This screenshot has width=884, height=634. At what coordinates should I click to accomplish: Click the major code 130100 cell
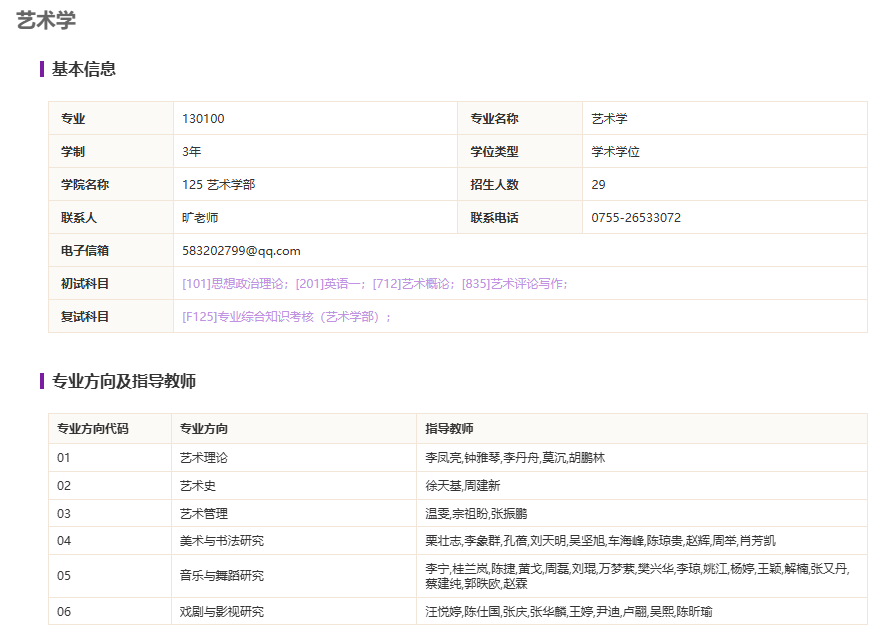(203, 119)
